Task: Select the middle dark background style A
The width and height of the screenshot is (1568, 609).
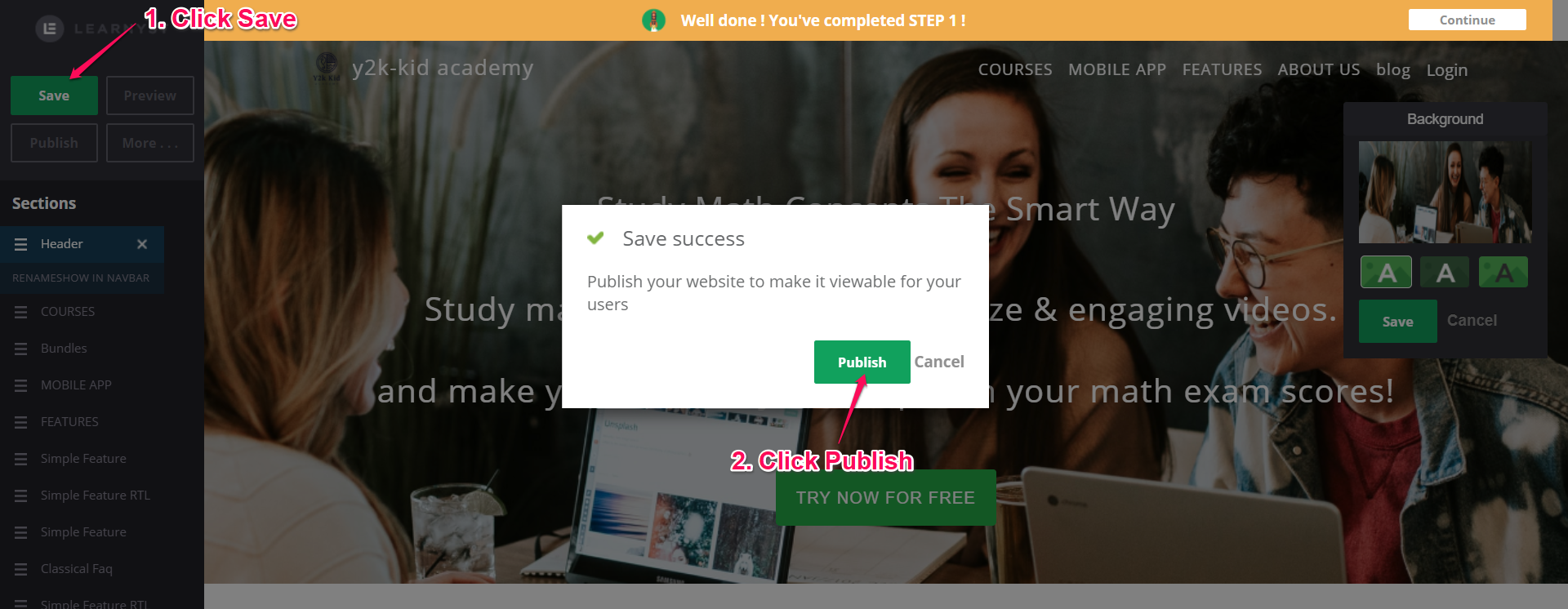Action: 1445,272
